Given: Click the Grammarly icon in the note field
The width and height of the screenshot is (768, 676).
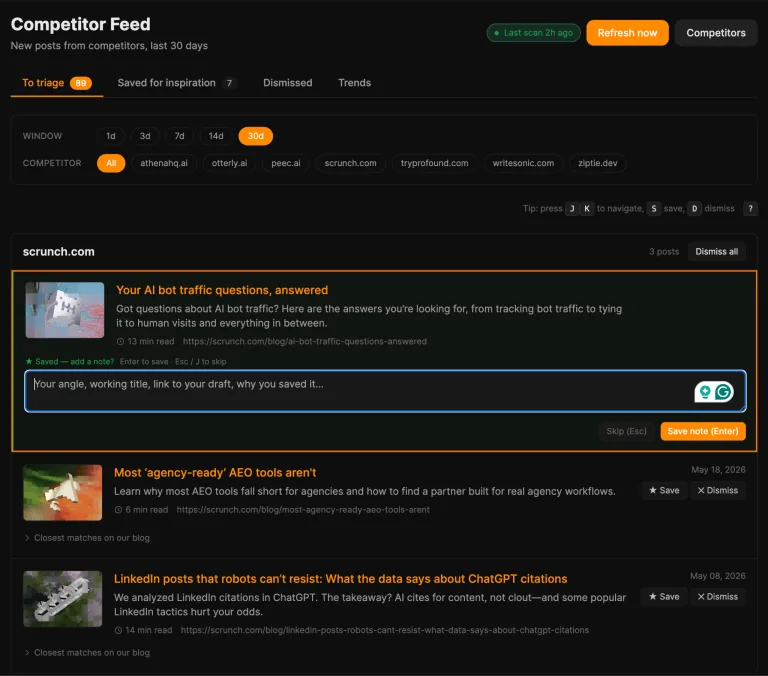Looking at the screenshot, I should pyautogui.click(x=723, y=392).
